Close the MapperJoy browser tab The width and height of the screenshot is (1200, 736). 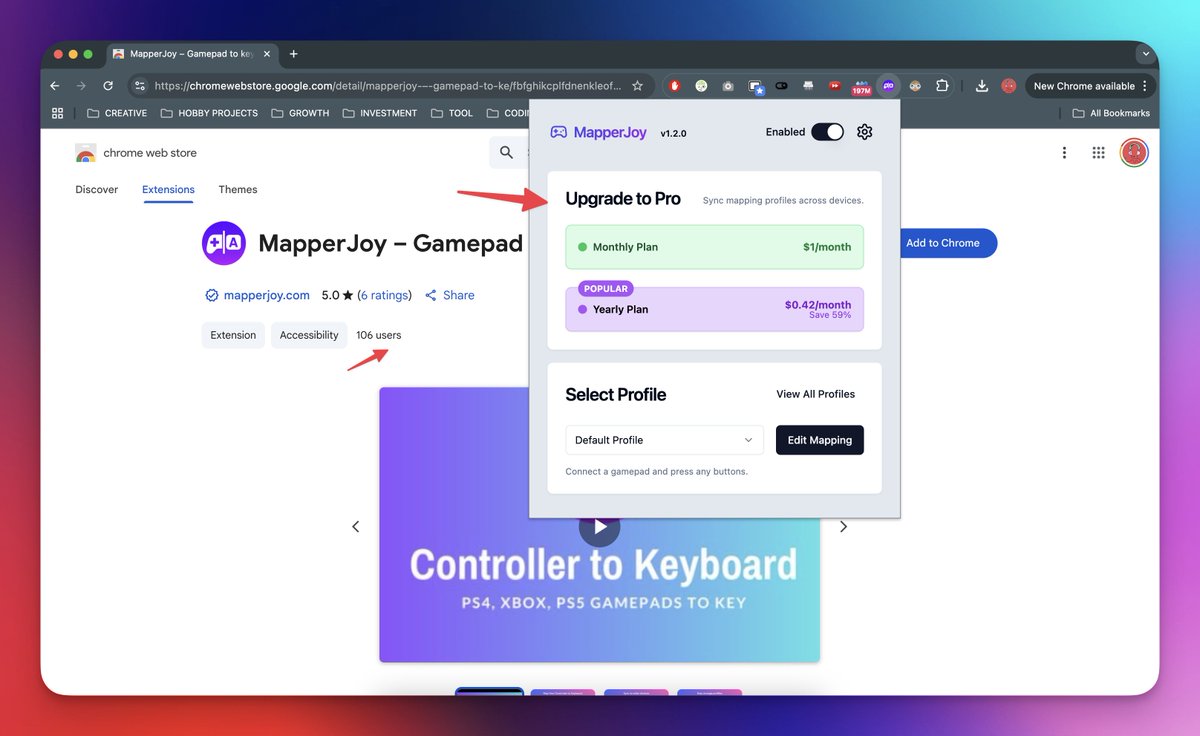[265, 54]
